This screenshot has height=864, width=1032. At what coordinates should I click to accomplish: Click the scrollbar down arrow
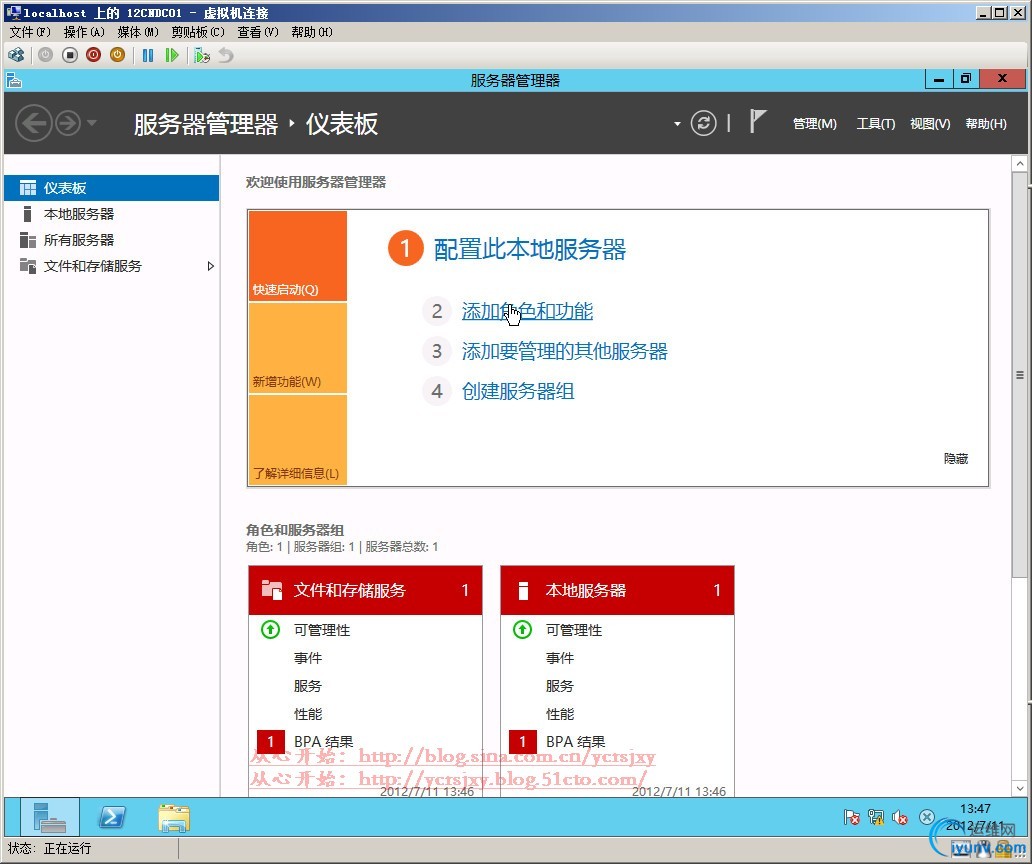click(x=1019, y=788)
